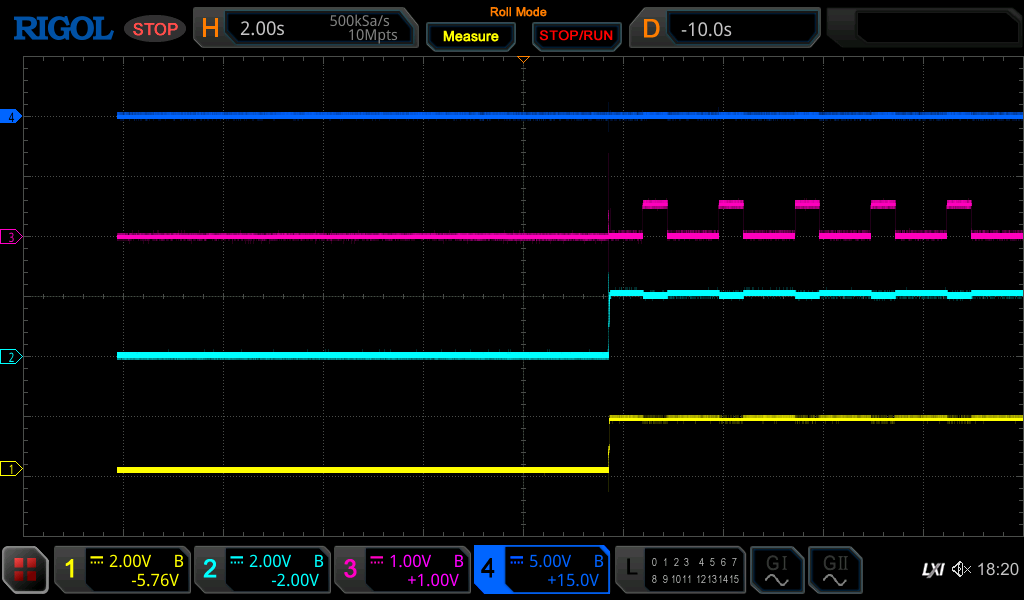Click the blue channel 4 waveform trace
Image resolution: width=1024 pixels, height=600 pixels.
coord(569,116)
